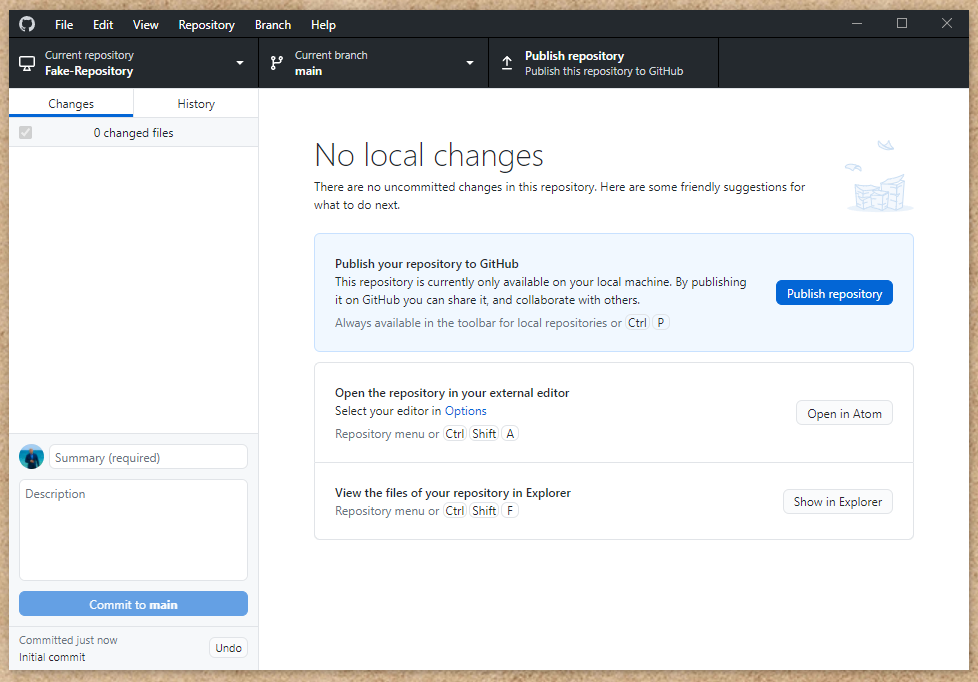Switch to the Changes tab

coord(71,104)
